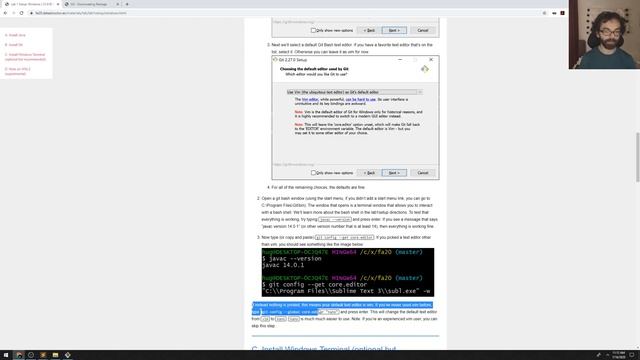The width and height of the screenshot is (640, 360).
Task: Go to A. Install Java sidebar link
Action: pyautogui.click(x=15, y=35)
